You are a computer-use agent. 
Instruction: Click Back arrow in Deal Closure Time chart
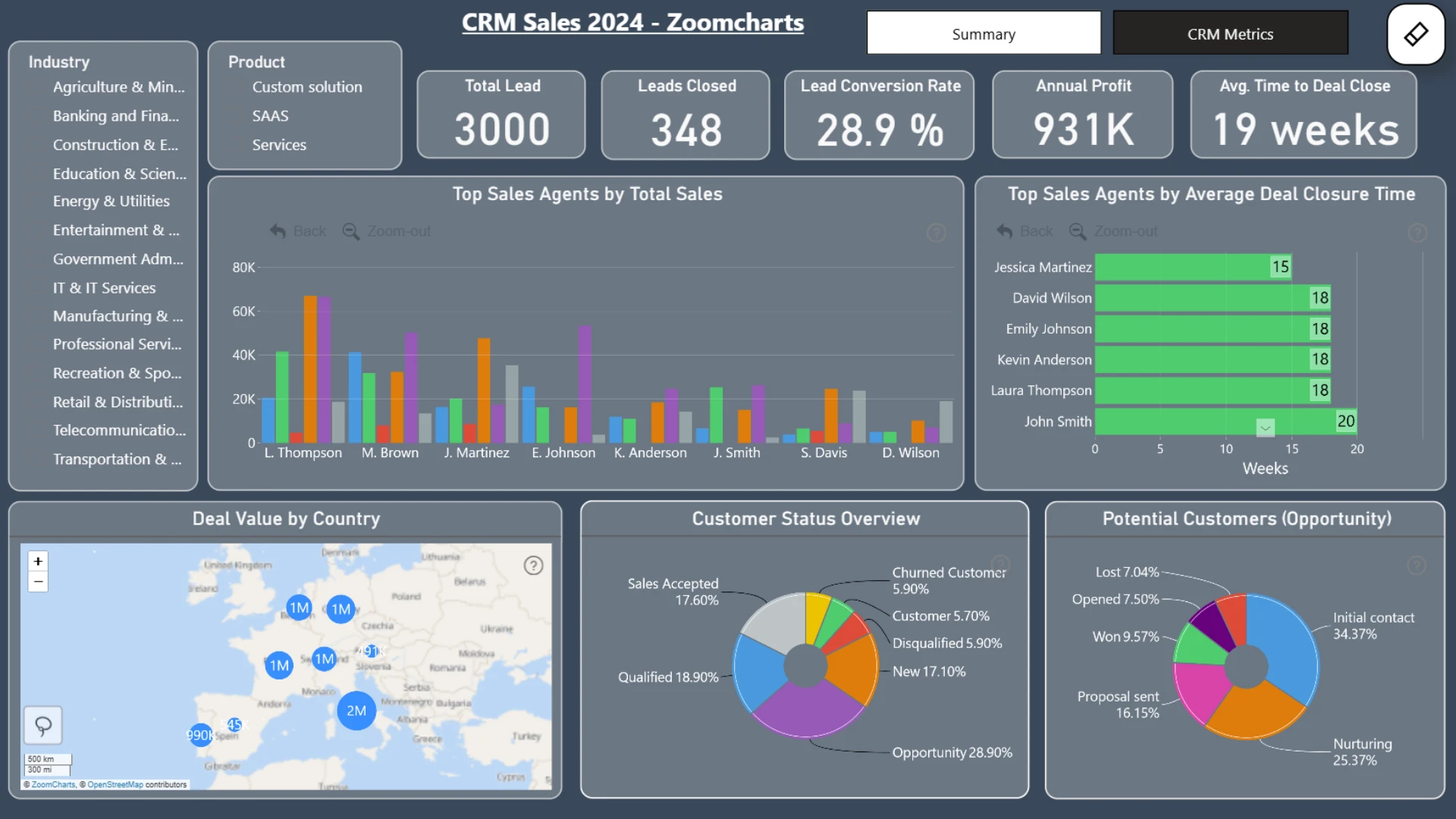coord(1005,231)
